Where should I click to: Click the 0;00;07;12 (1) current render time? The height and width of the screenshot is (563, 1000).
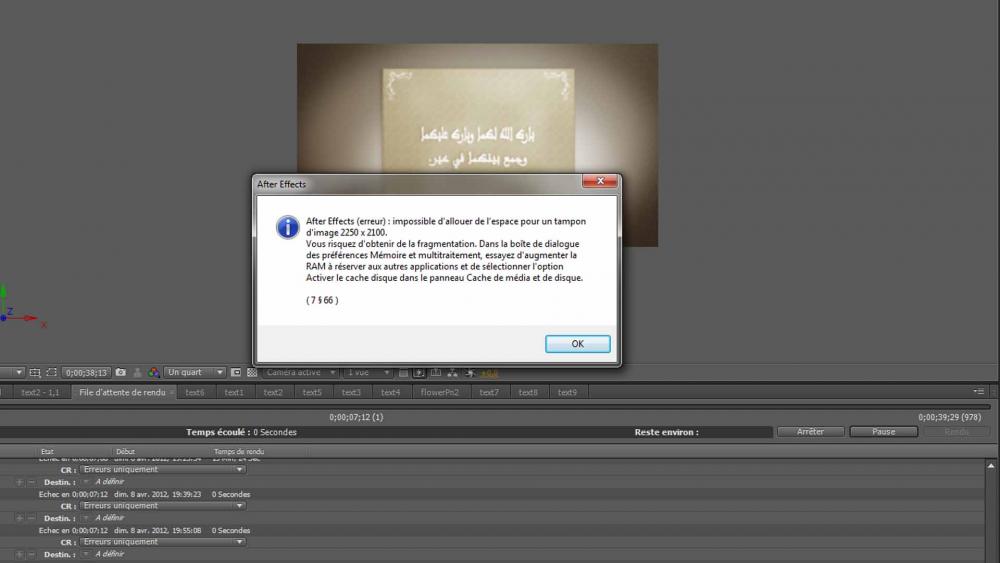tap(356, 417)
